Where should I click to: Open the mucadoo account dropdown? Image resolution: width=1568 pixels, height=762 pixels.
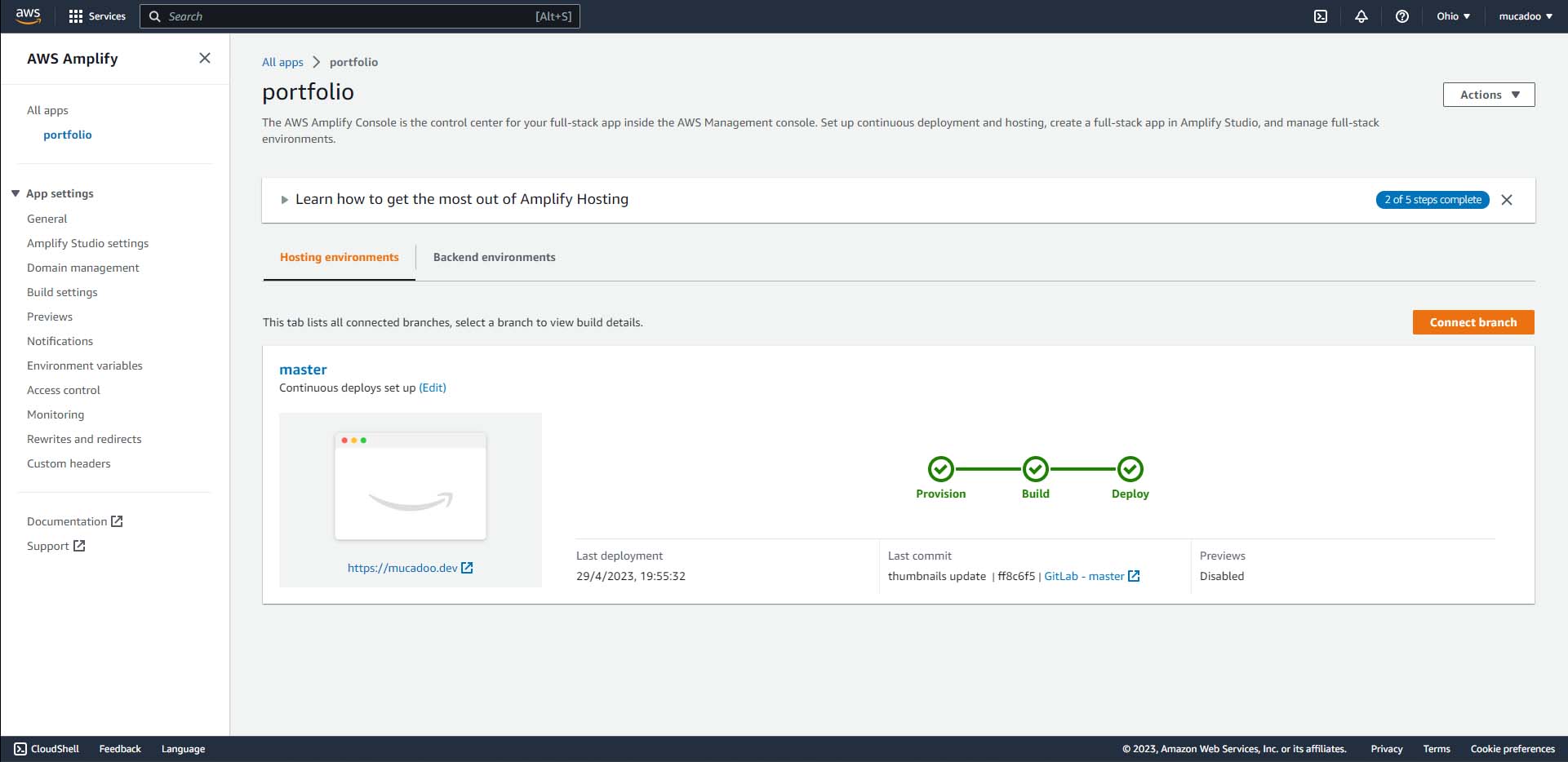[1526, 16]
